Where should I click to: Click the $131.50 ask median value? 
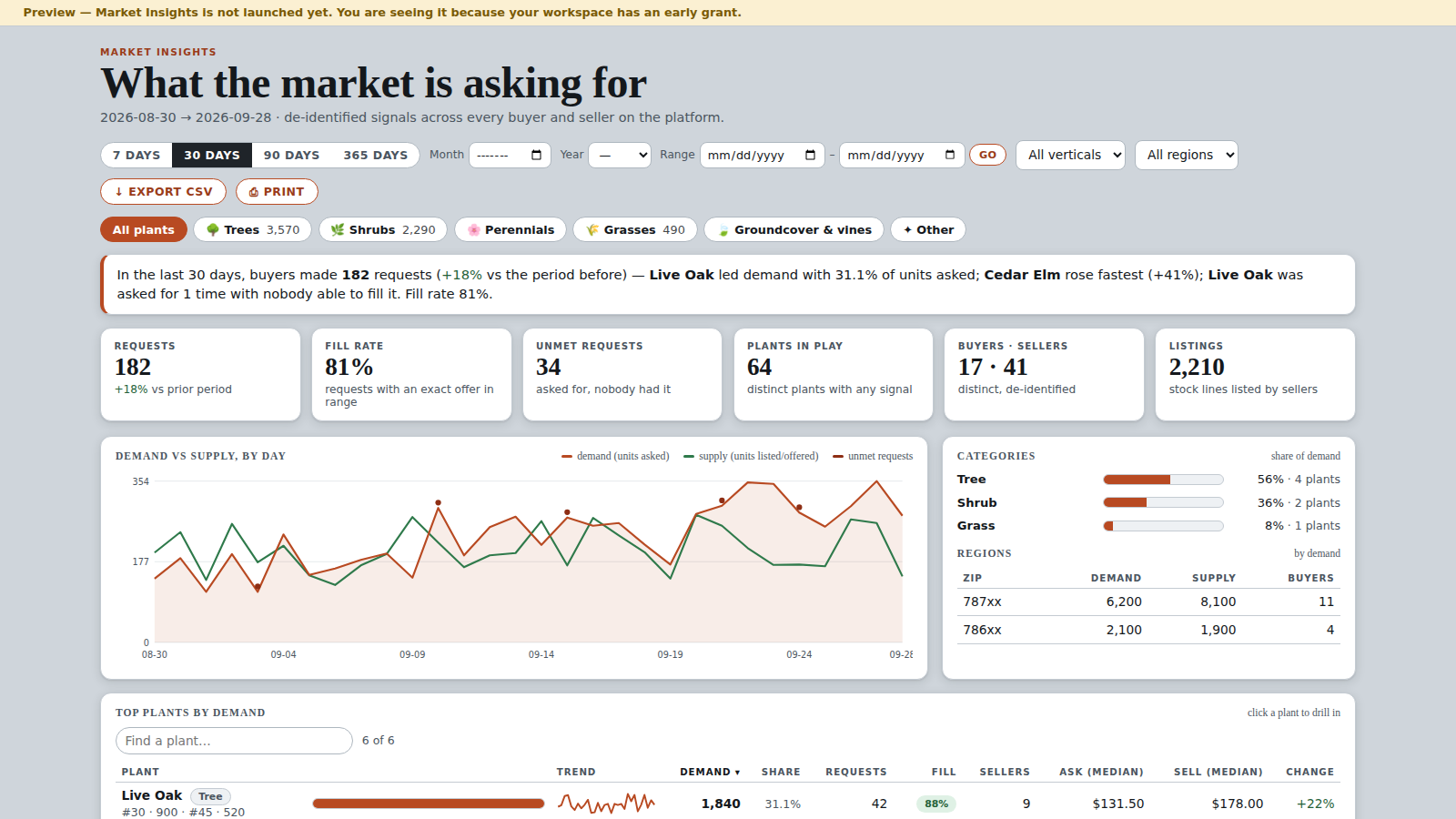click(x=1118, y=804)
